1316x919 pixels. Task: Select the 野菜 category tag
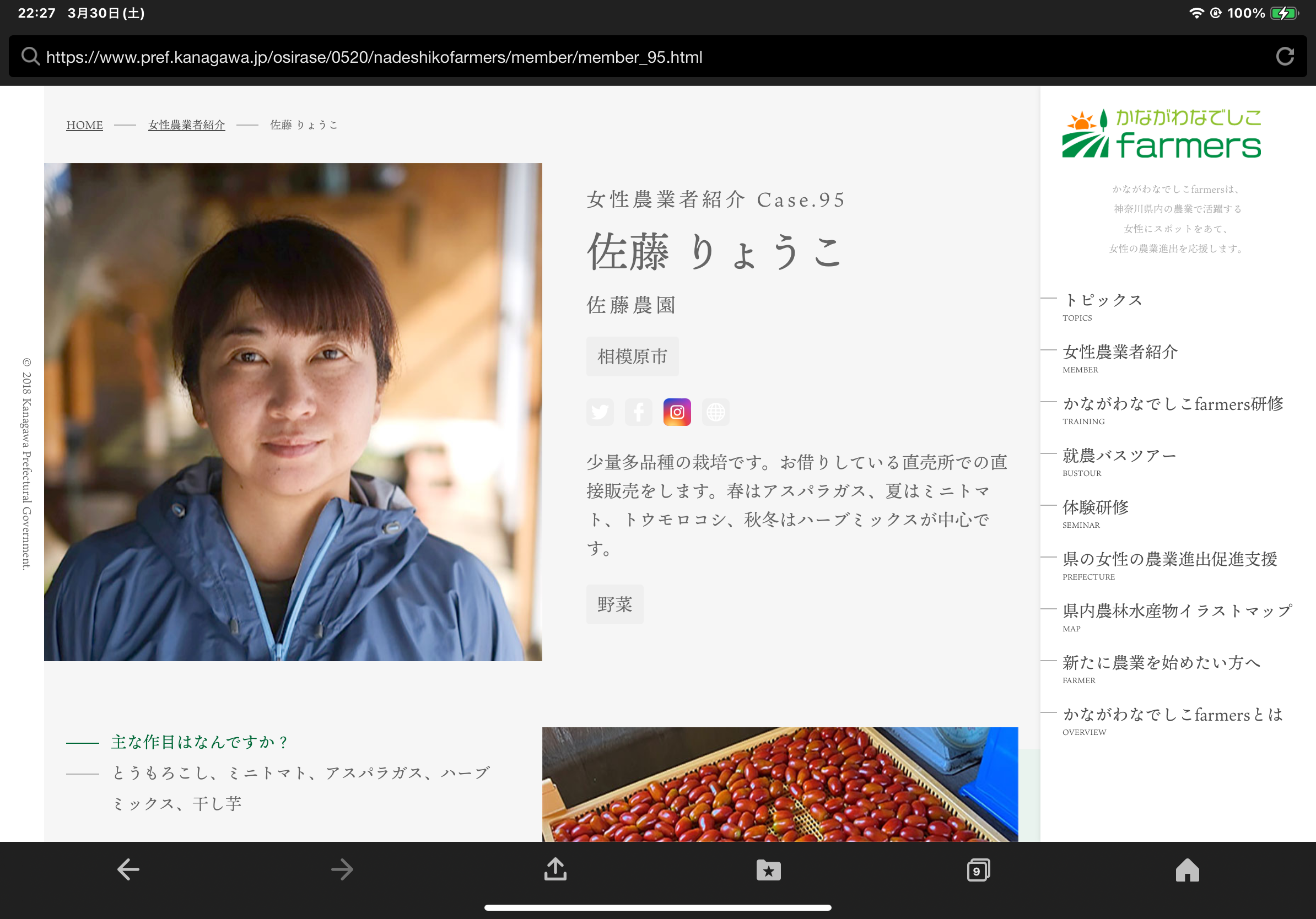(614, 603)
